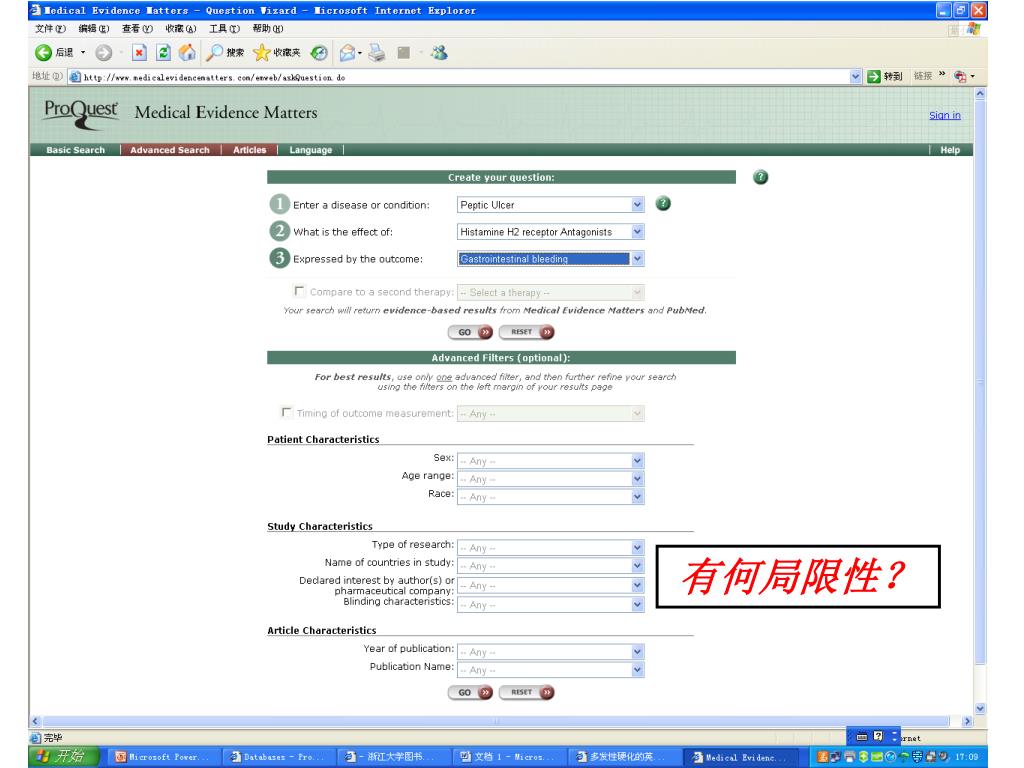Open the Sex dropdown
Viewport: 1024px width, 768px height.
click(x=551, y=460)
